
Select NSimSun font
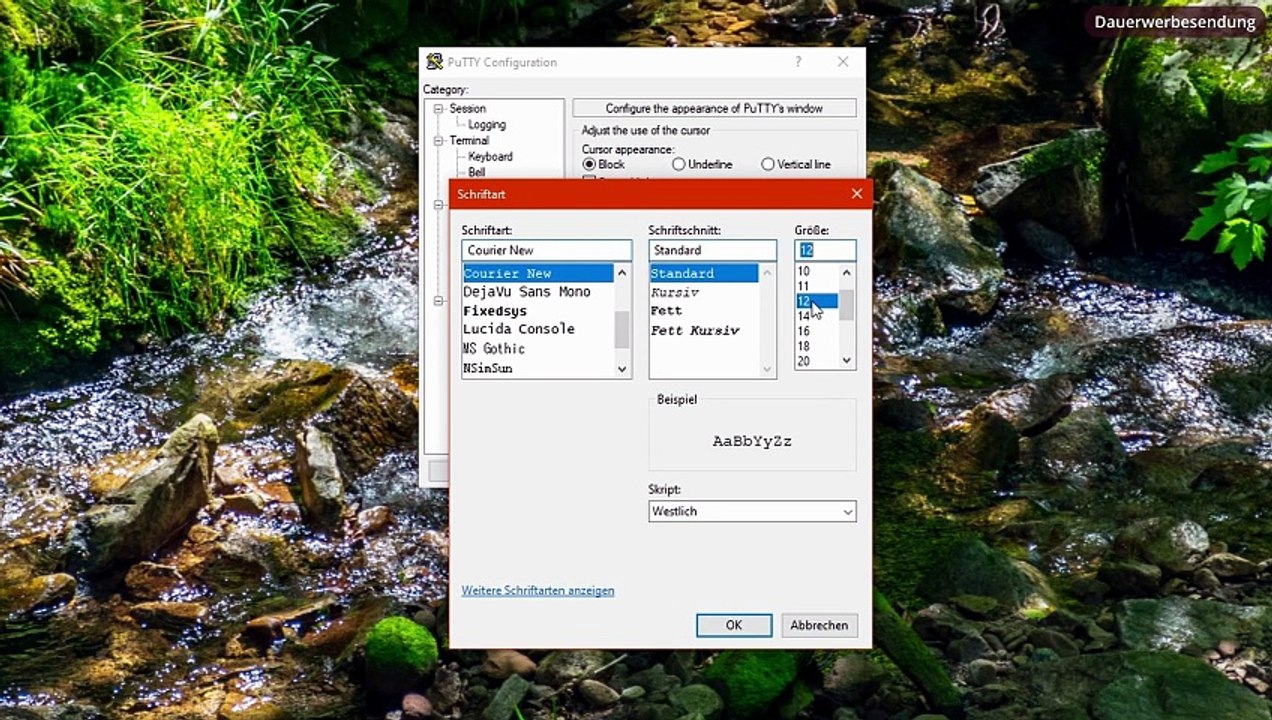[538, 368]
